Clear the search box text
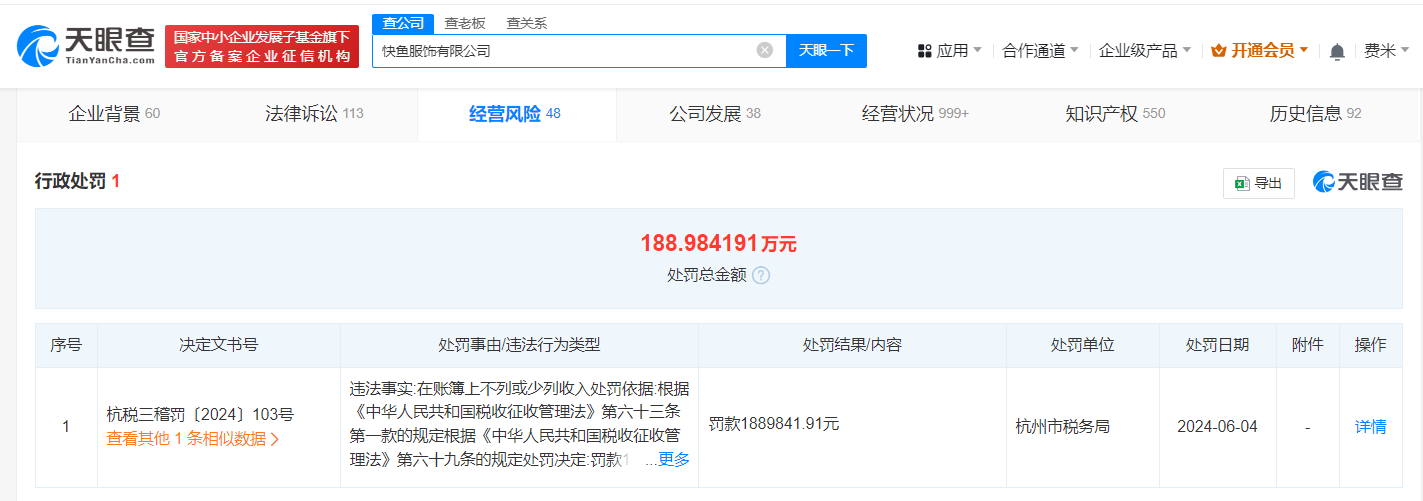1423x501 pixels. (765, 50)
